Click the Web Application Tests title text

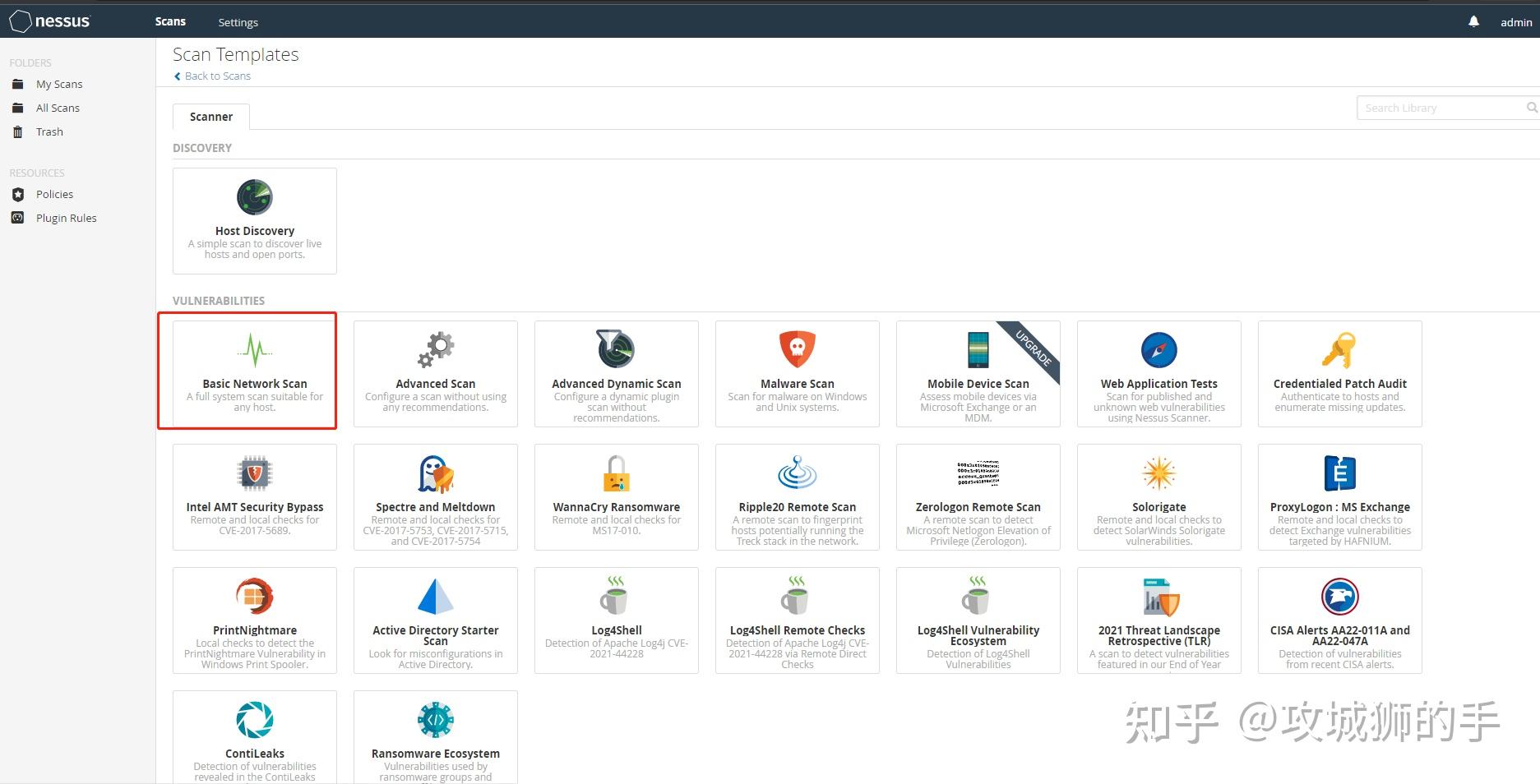1159,384
